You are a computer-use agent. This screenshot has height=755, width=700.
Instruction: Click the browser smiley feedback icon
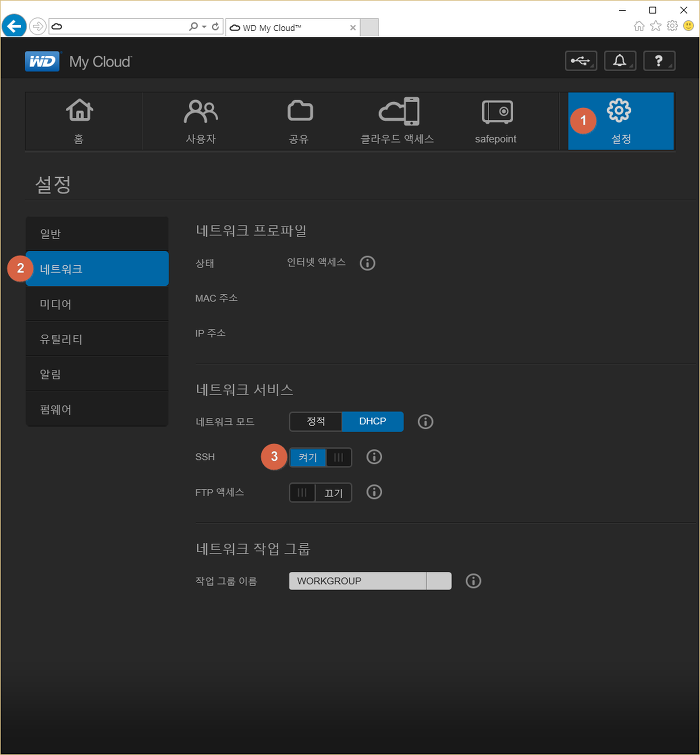coord(688,26)
